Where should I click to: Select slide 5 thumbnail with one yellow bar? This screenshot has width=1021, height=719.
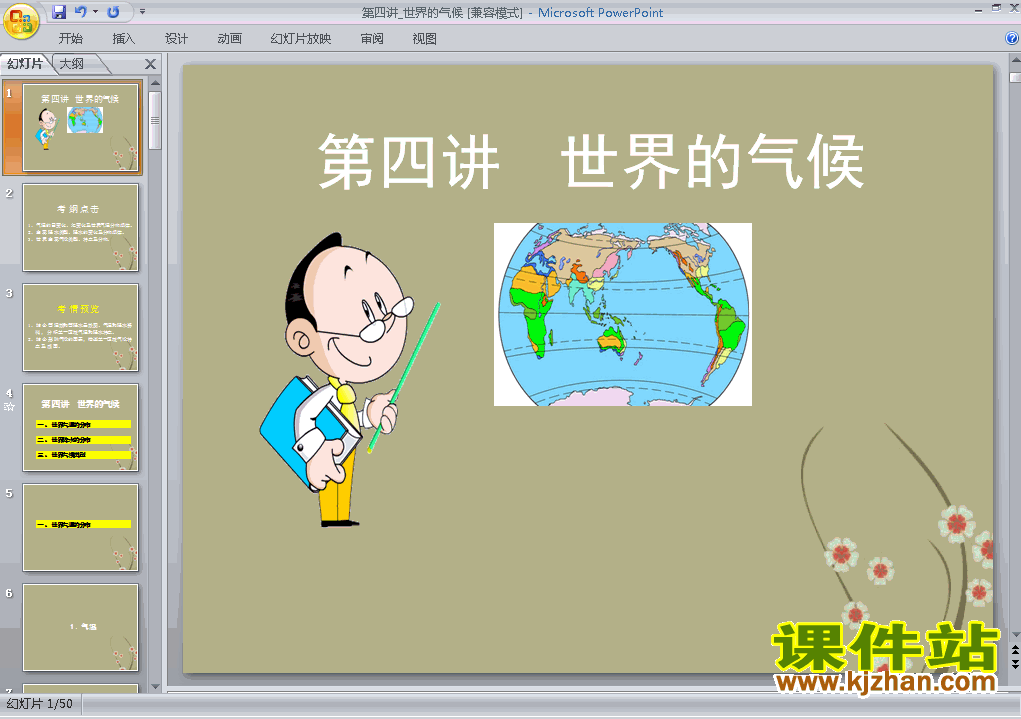[x=81, y=528]
